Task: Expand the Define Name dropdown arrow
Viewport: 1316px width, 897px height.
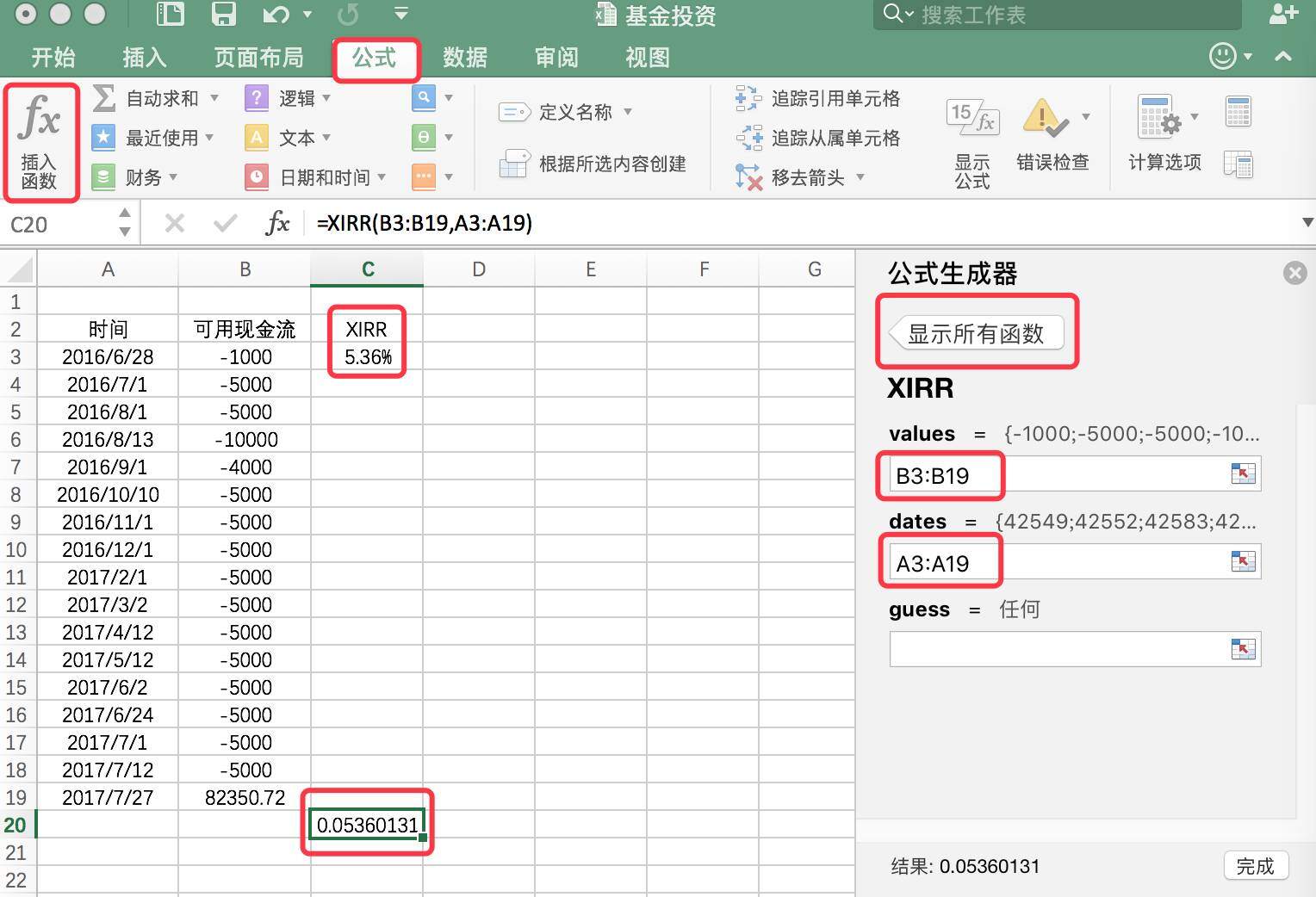Action: 628,112
